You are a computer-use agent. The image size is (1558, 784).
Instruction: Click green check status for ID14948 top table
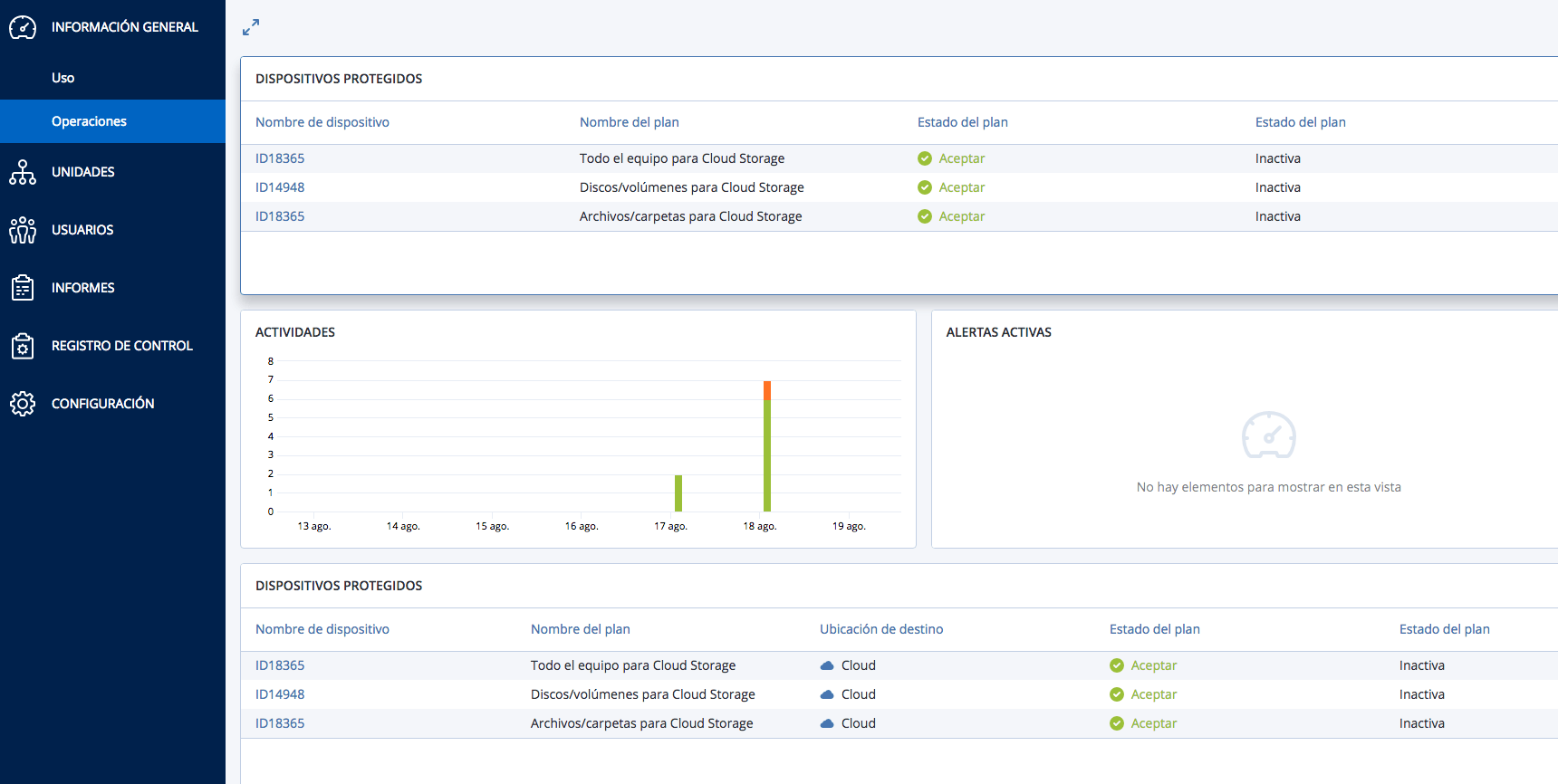pyautogui.click(x=925, y=187)
